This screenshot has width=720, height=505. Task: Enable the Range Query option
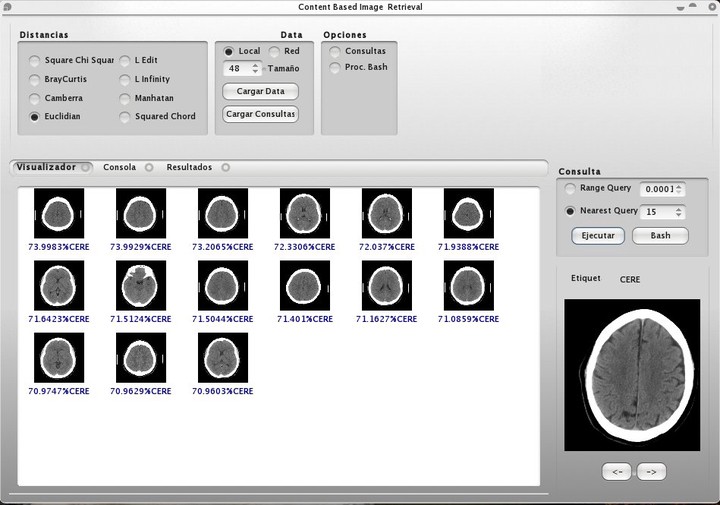pos(570,188)
